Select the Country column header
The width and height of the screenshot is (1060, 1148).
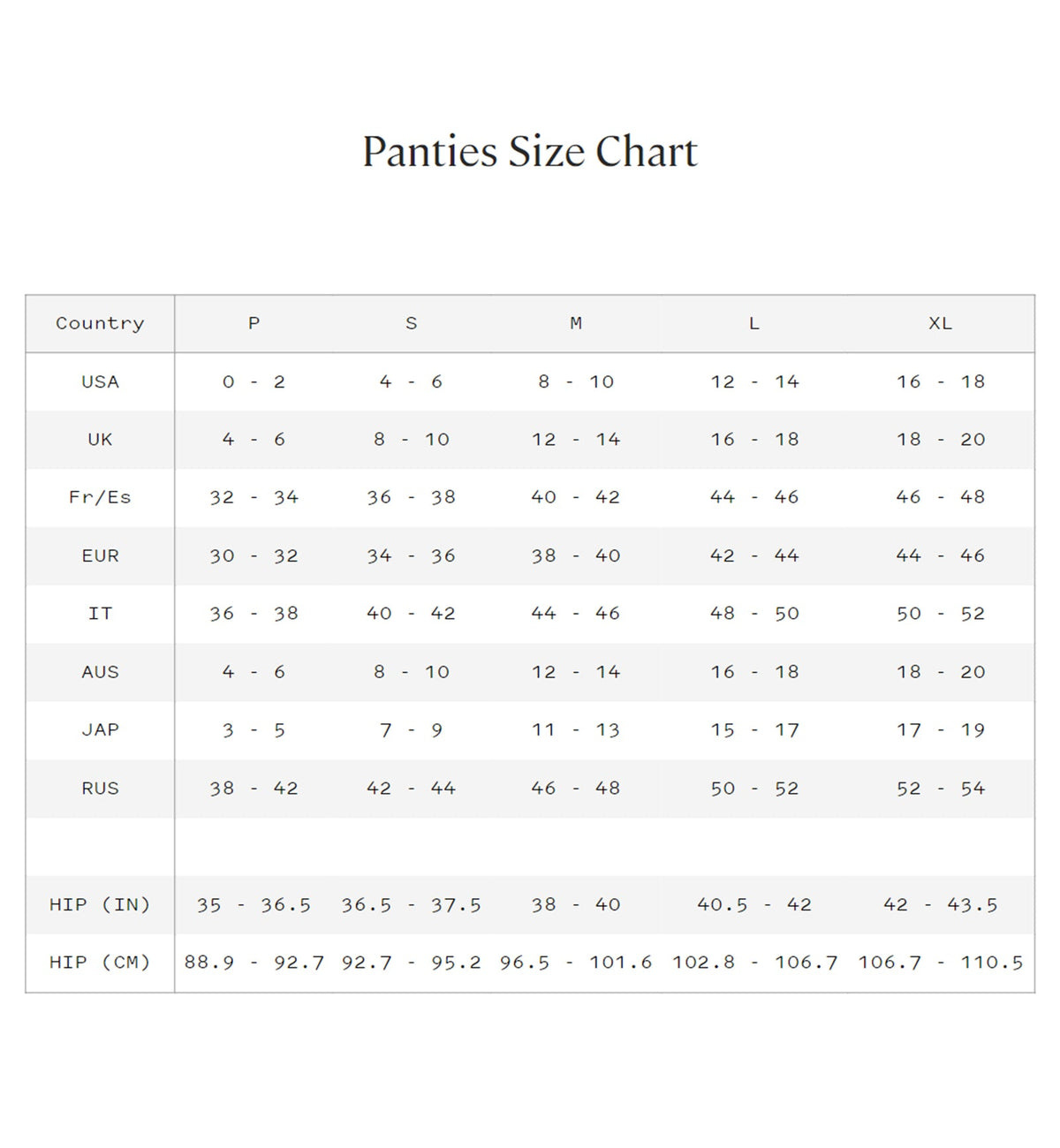click(x=100, y=323)
